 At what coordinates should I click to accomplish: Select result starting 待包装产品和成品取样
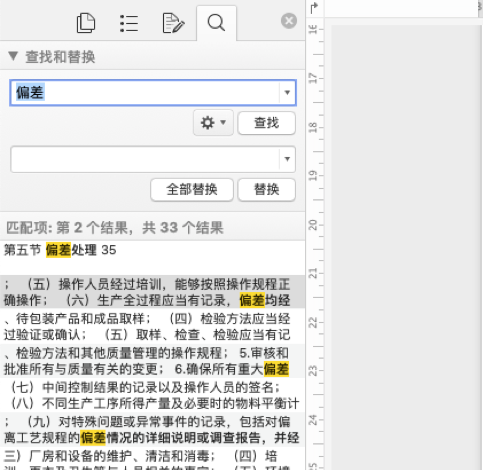click(x=152, y=326)
